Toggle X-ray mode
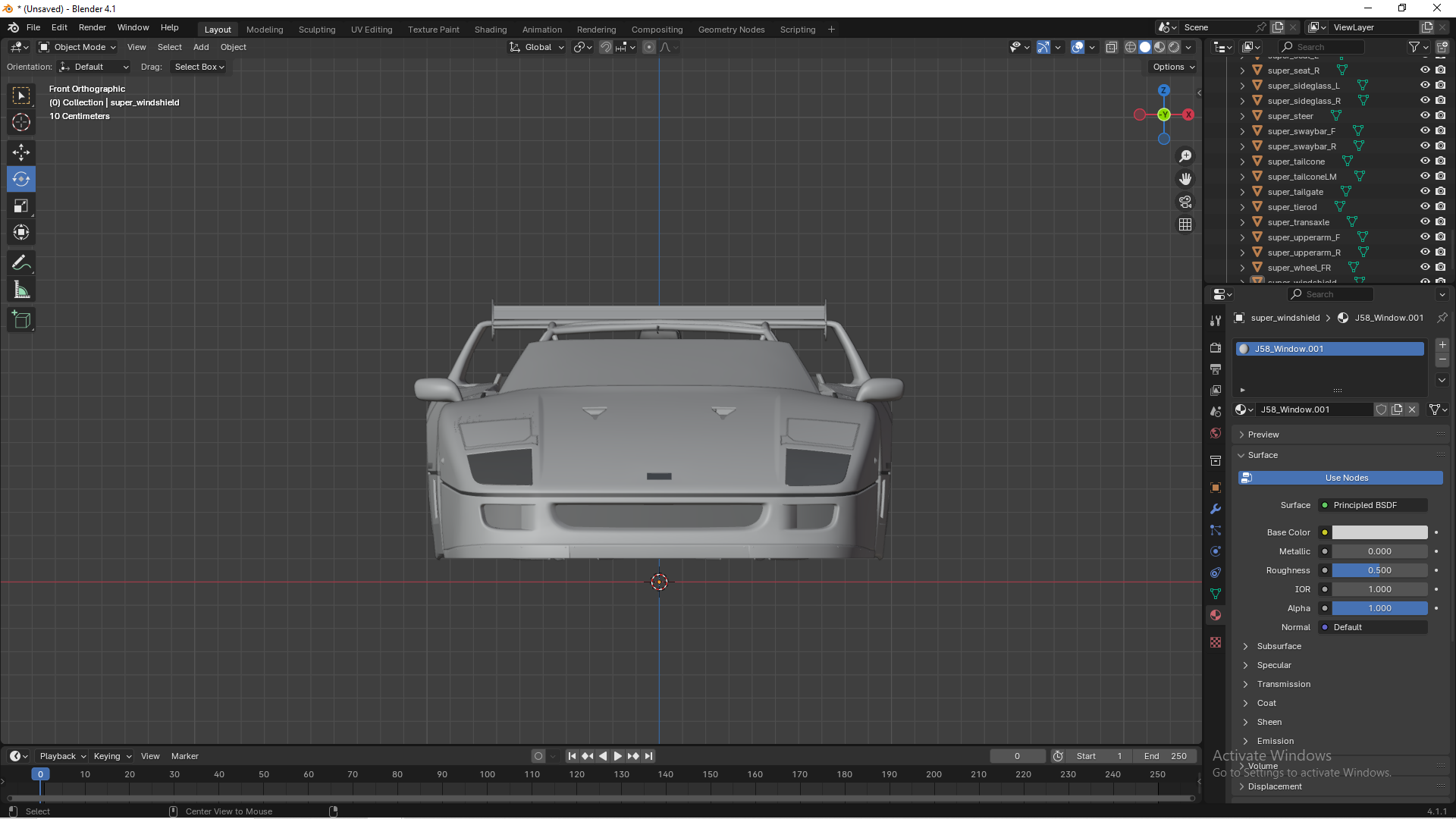This screenshot has height=819, width=1456. tap(1112, 47)
